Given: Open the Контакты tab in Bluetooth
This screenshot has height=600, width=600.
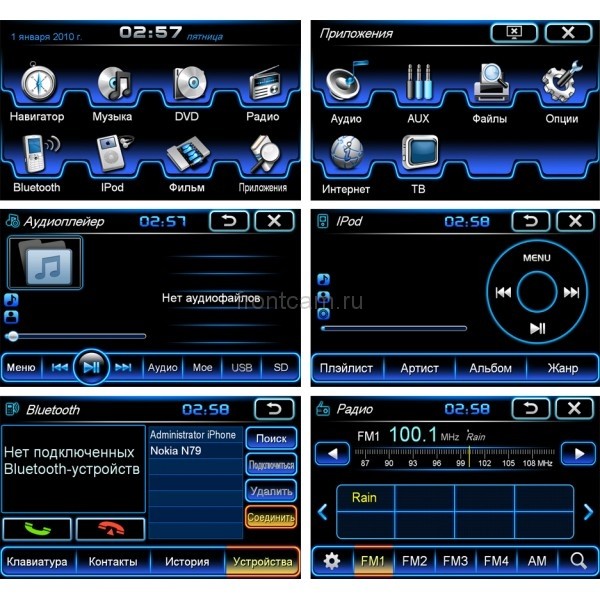Looking at the screenshot, I should click(112, 562).
